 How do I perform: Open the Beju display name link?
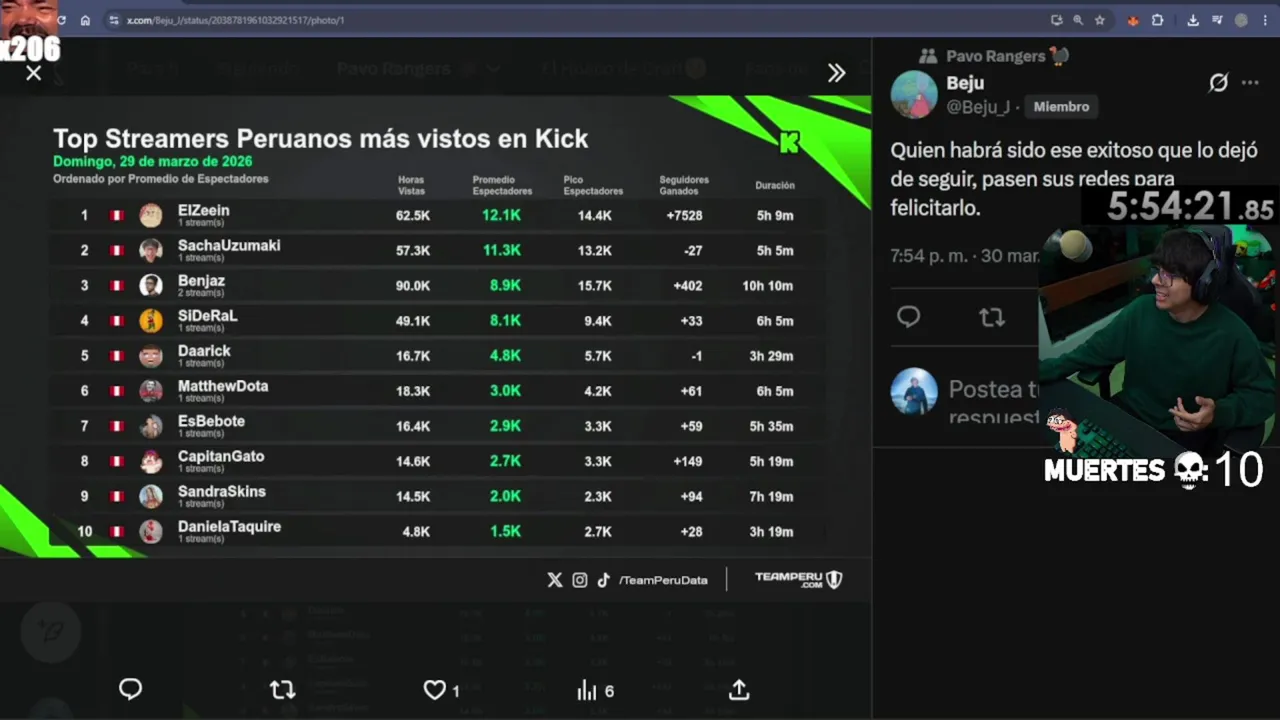(965, 83)
